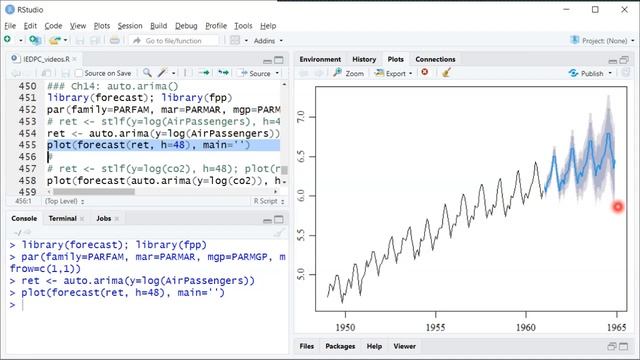Click the clear all plots broom icon
This screenshot has height=360, width=640.
click(446, 73)
